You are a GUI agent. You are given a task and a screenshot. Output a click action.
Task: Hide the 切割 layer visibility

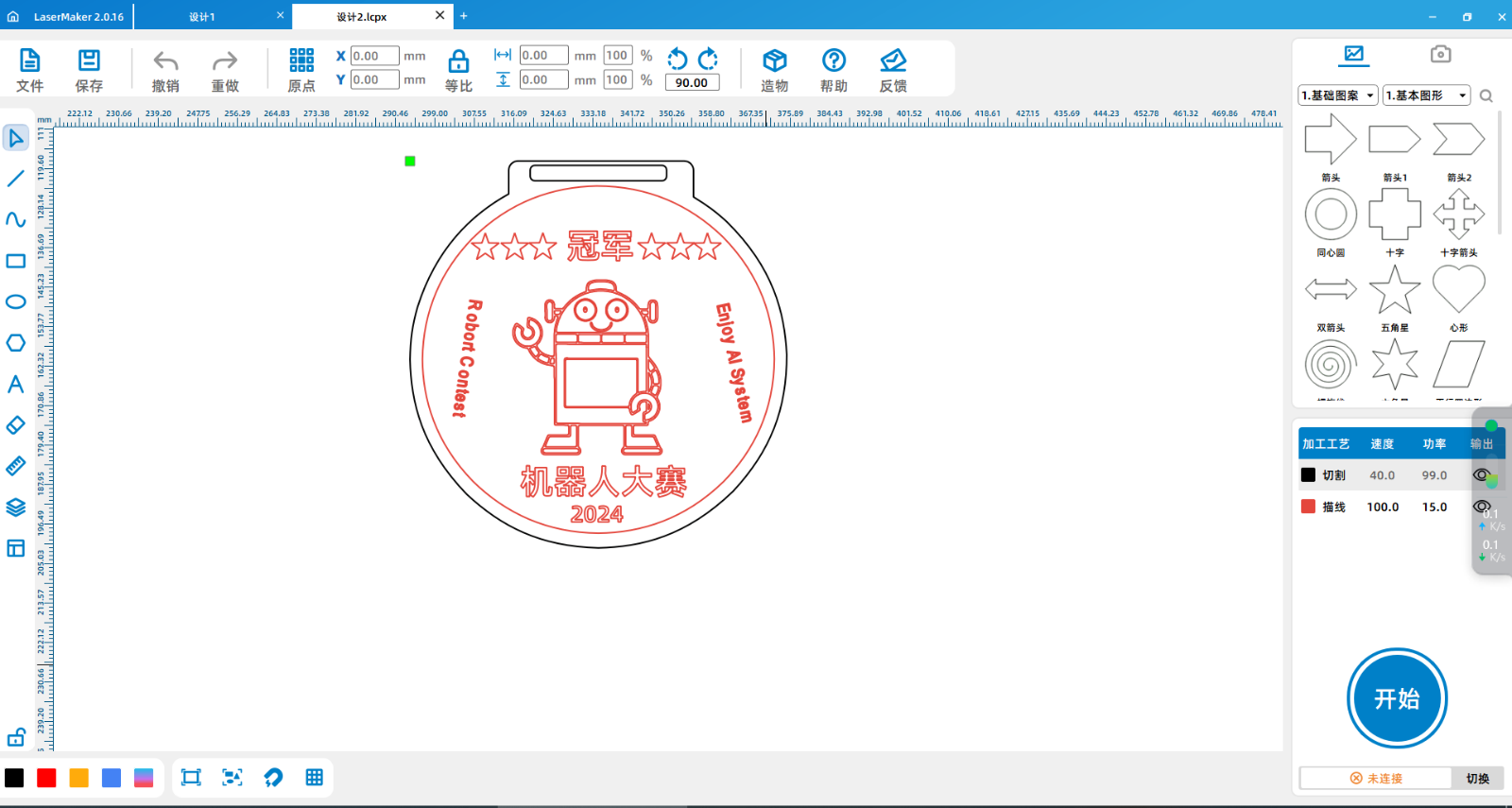coord(1481,475)
